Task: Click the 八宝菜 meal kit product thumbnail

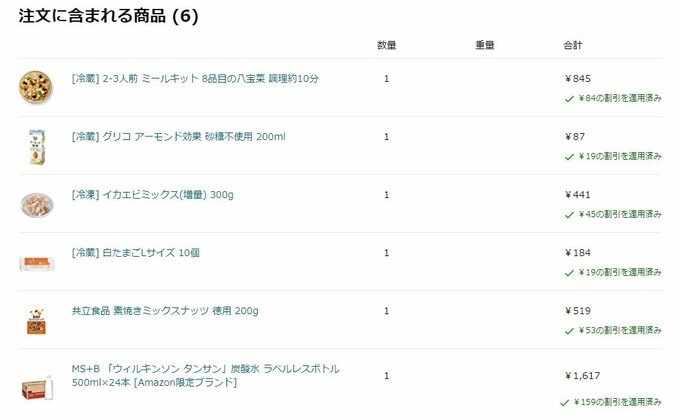Action: coord(34,87)
